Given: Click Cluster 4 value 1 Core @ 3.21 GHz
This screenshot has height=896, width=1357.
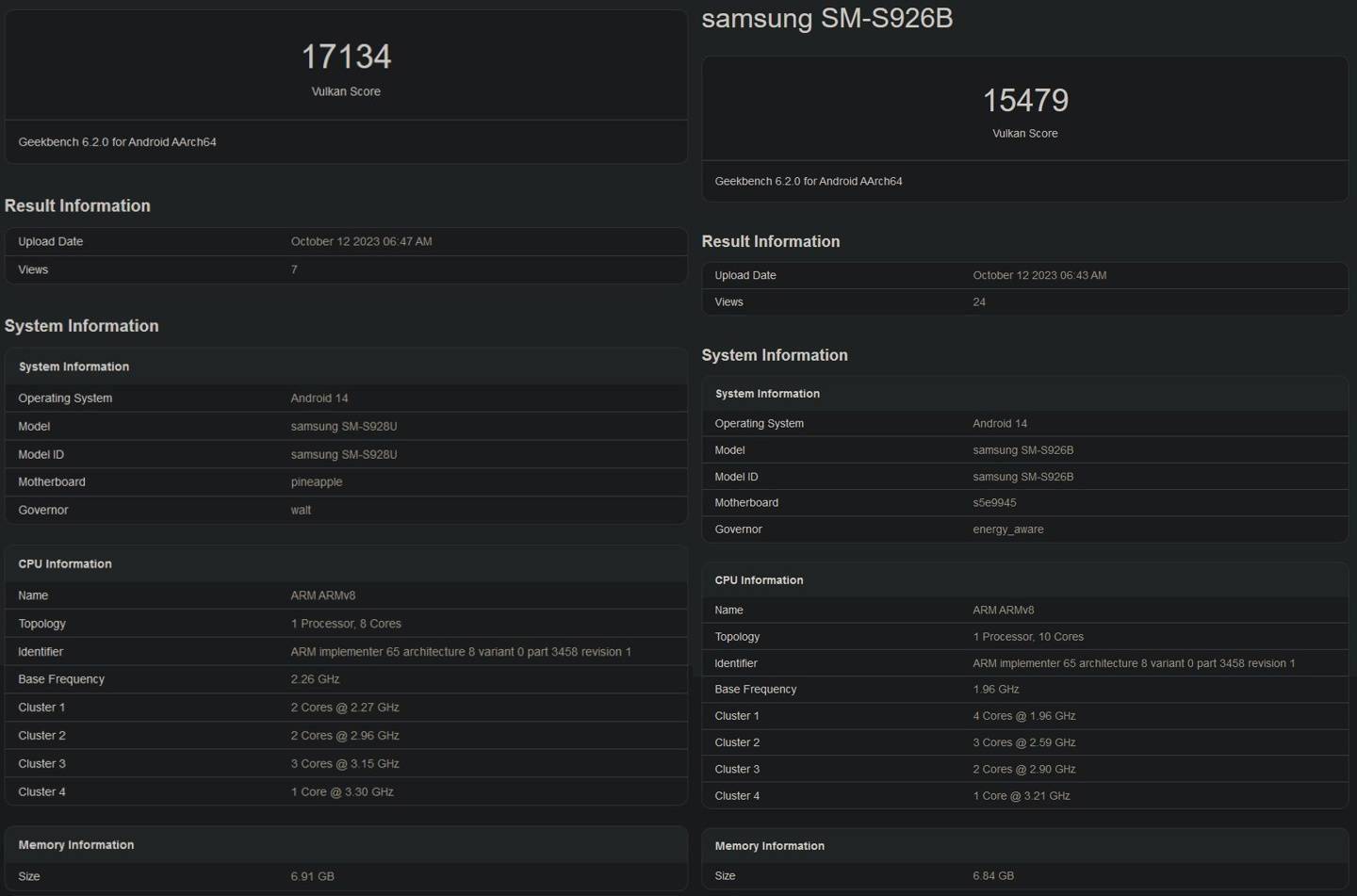Looking at the screenshot, I should pyautogui.click(x=1022, y=796).
